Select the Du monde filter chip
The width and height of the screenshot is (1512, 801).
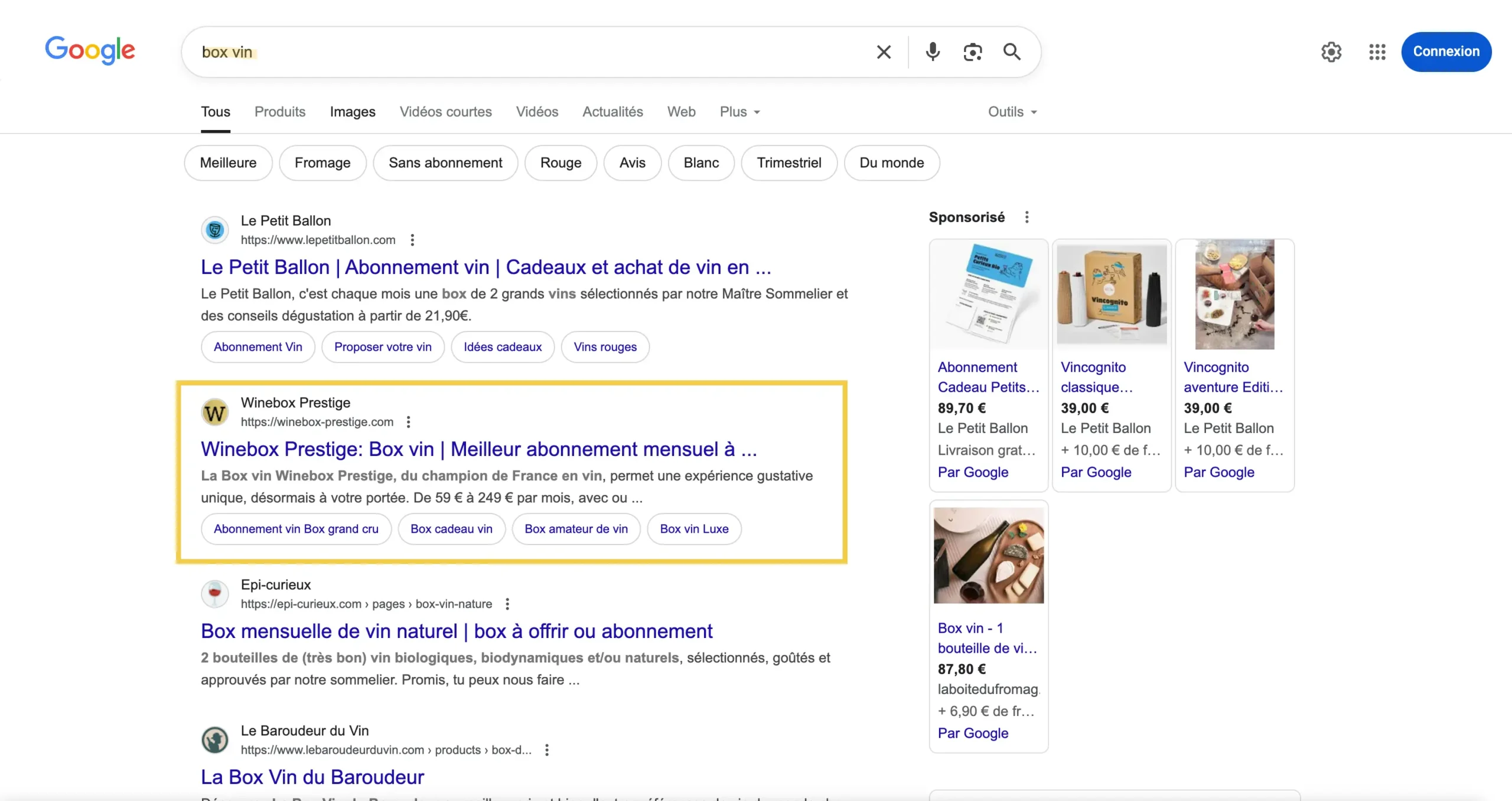click(x=891, y=162)
